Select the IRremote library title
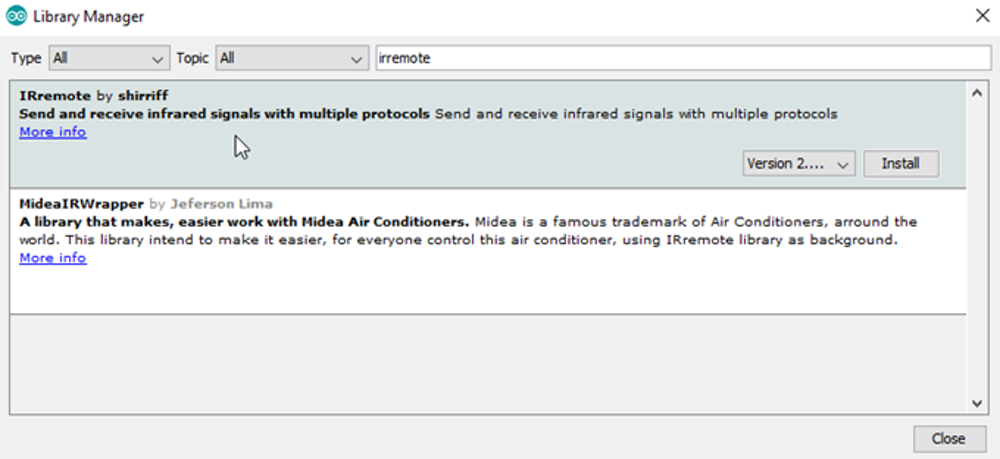 click(x=55, y=96)
